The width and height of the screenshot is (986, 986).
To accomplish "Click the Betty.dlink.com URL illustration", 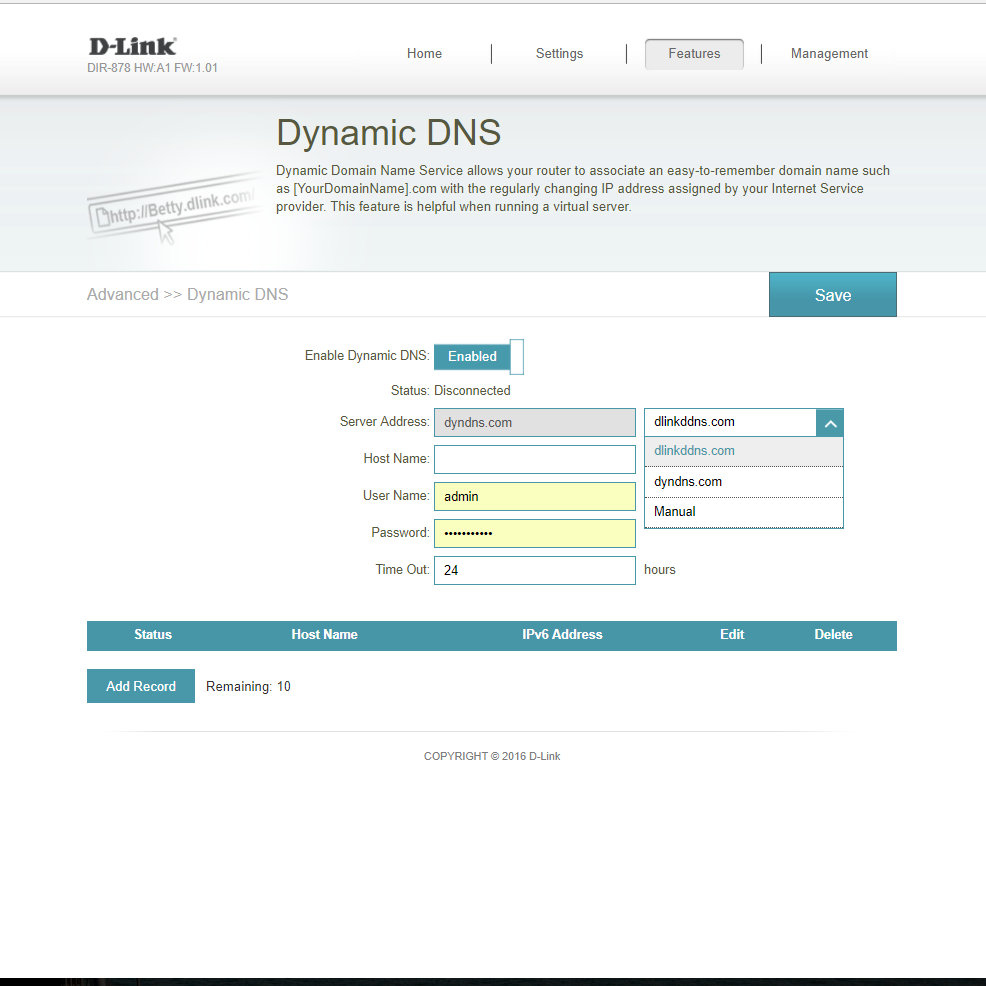I will click(172, 211).
